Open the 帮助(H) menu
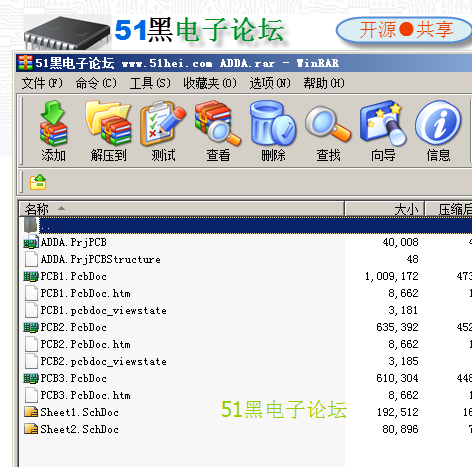472x467 pixels. (324, 83)
